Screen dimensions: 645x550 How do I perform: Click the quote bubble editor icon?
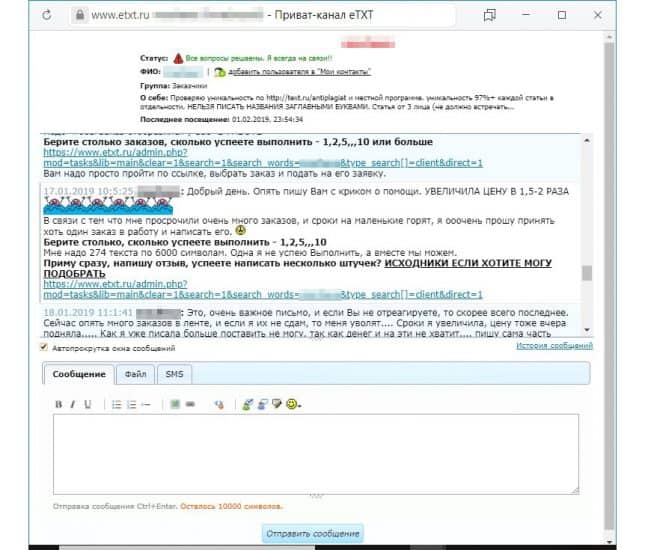tap(277, 404)
